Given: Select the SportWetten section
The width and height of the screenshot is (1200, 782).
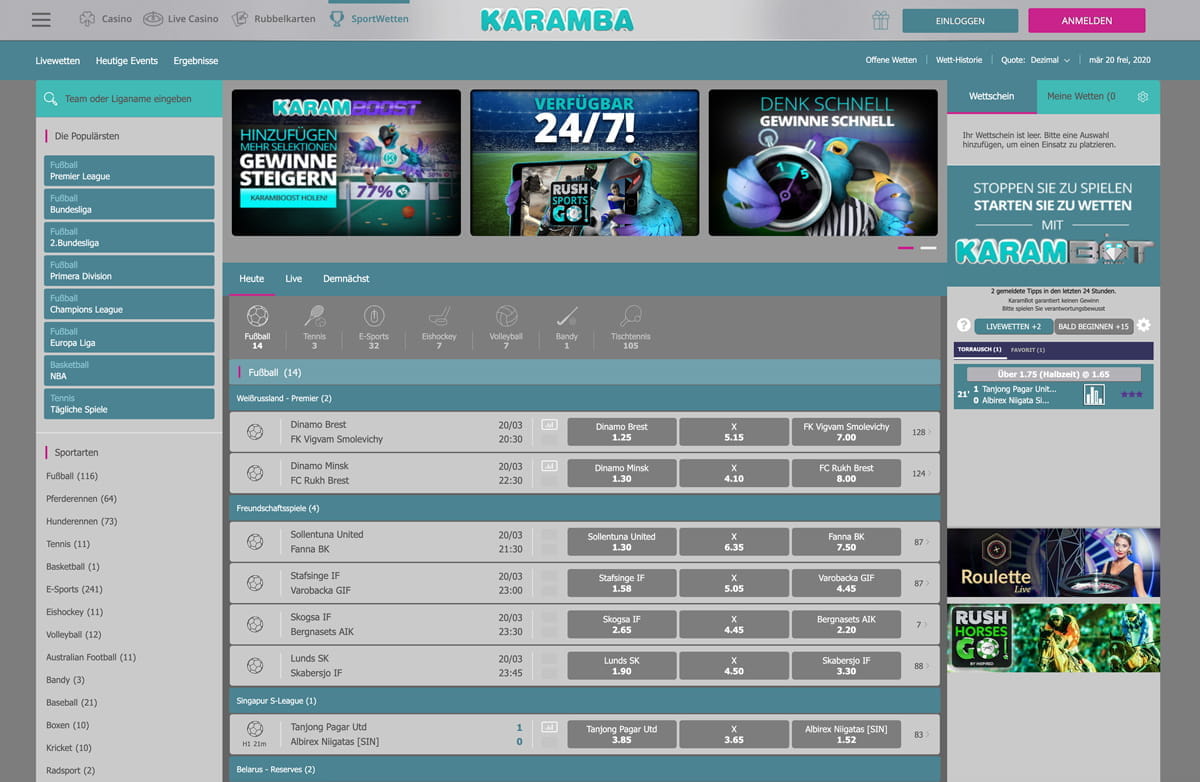Looking at the screenshot, I should 368,19.
